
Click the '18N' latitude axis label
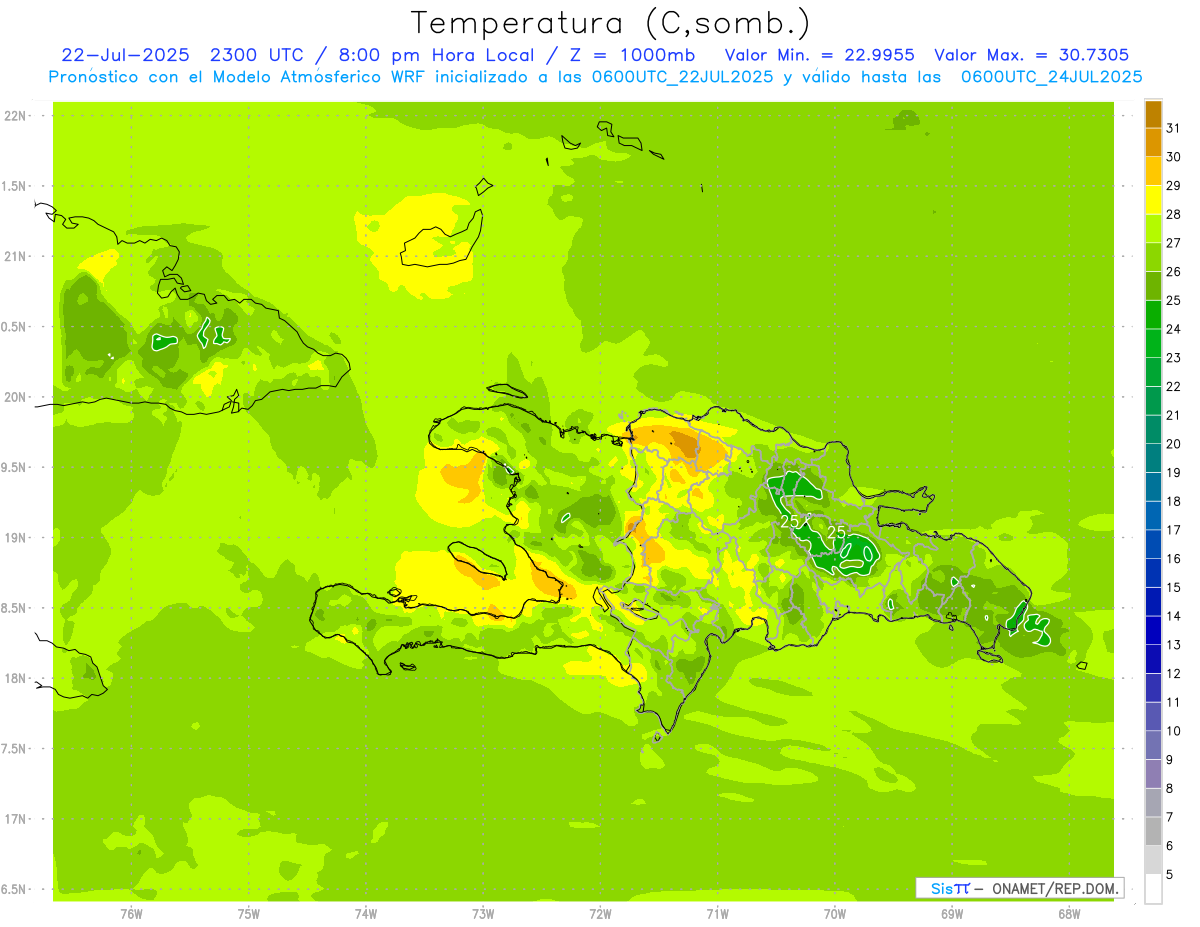pos(15,678)
